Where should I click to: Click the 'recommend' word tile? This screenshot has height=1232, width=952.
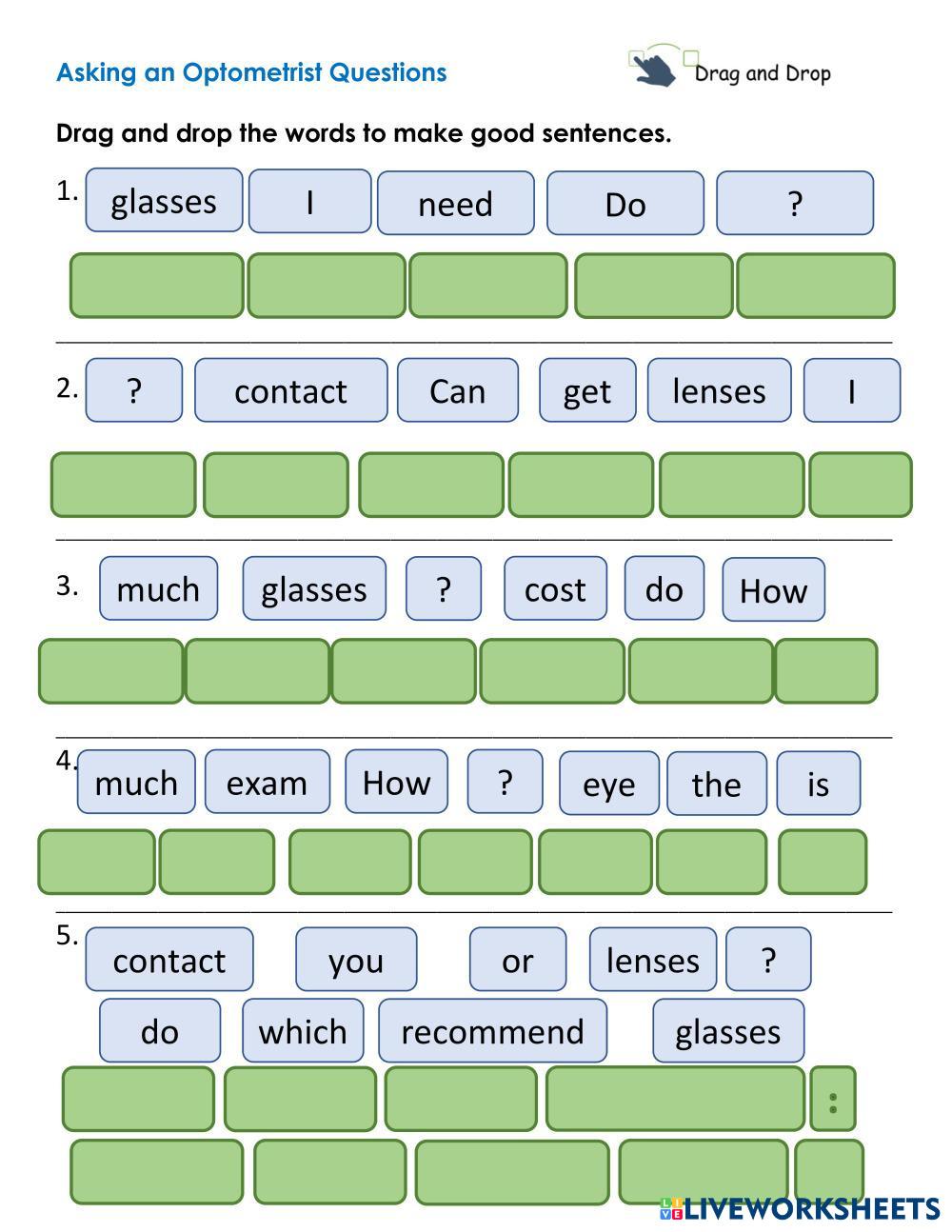coord(492,1031)
